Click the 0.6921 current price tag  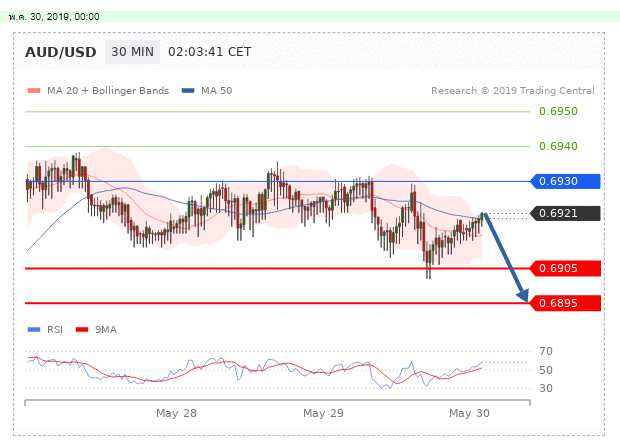point(565,213)
